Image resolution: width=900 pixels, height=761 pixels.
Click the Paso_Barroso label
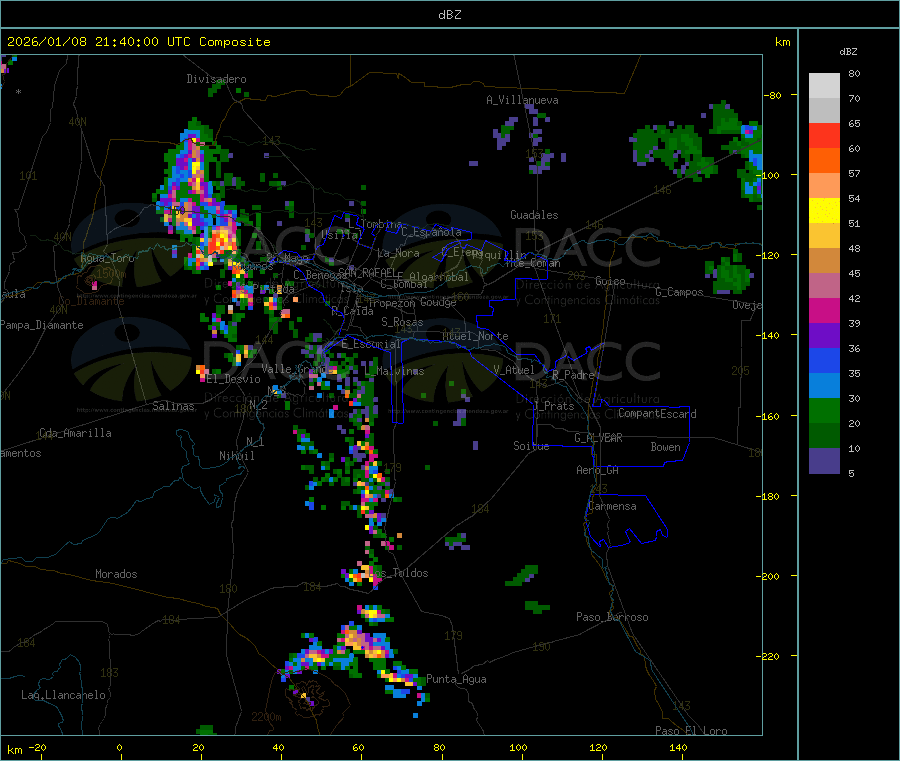(612, 617)
